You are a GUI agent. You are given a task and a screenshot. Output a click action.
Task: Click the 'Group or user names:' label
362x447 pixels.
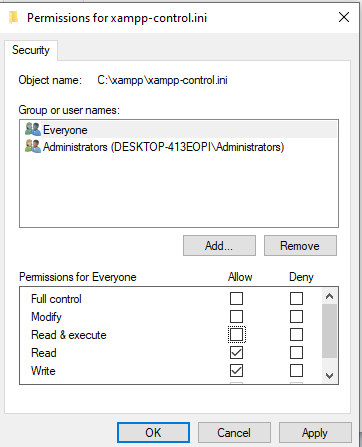click(69, 110)
